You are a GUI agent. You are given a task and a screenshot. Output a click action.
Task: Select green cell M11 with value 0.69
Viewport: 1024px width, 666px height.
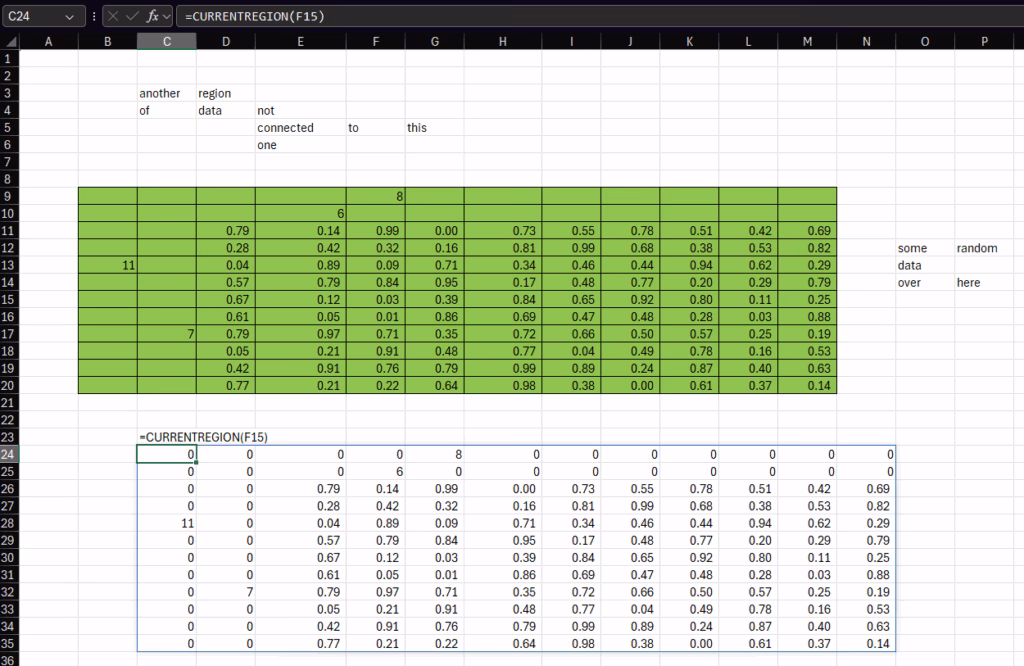[x=807, y=230]
